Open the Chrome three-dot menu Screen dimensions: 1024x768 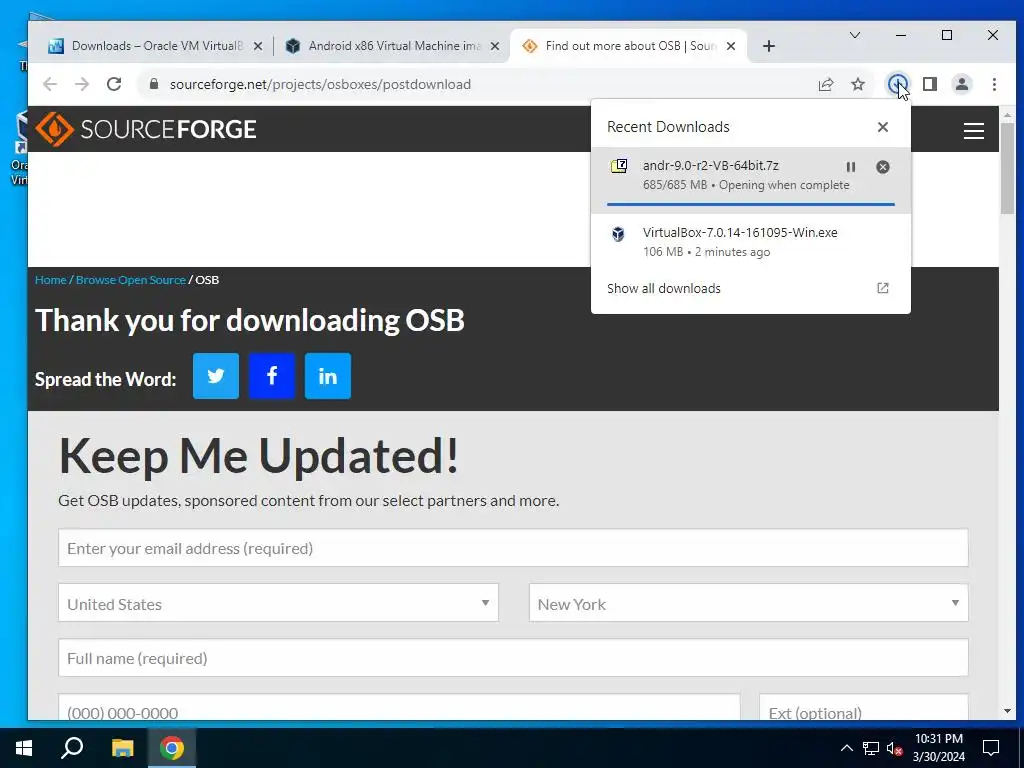tap(994, 84)
